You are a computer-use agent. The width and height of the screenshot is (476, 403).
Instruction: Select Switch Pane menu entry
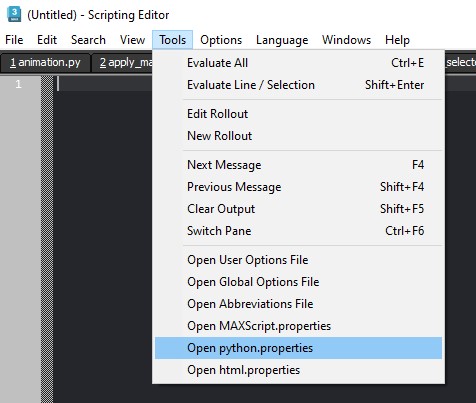(298, 231)
